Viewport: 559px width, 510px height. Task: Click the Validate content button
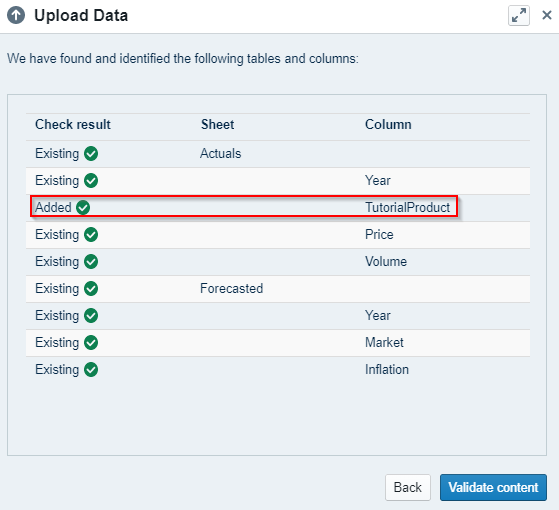pyautogui.click(x=493, y=487)
